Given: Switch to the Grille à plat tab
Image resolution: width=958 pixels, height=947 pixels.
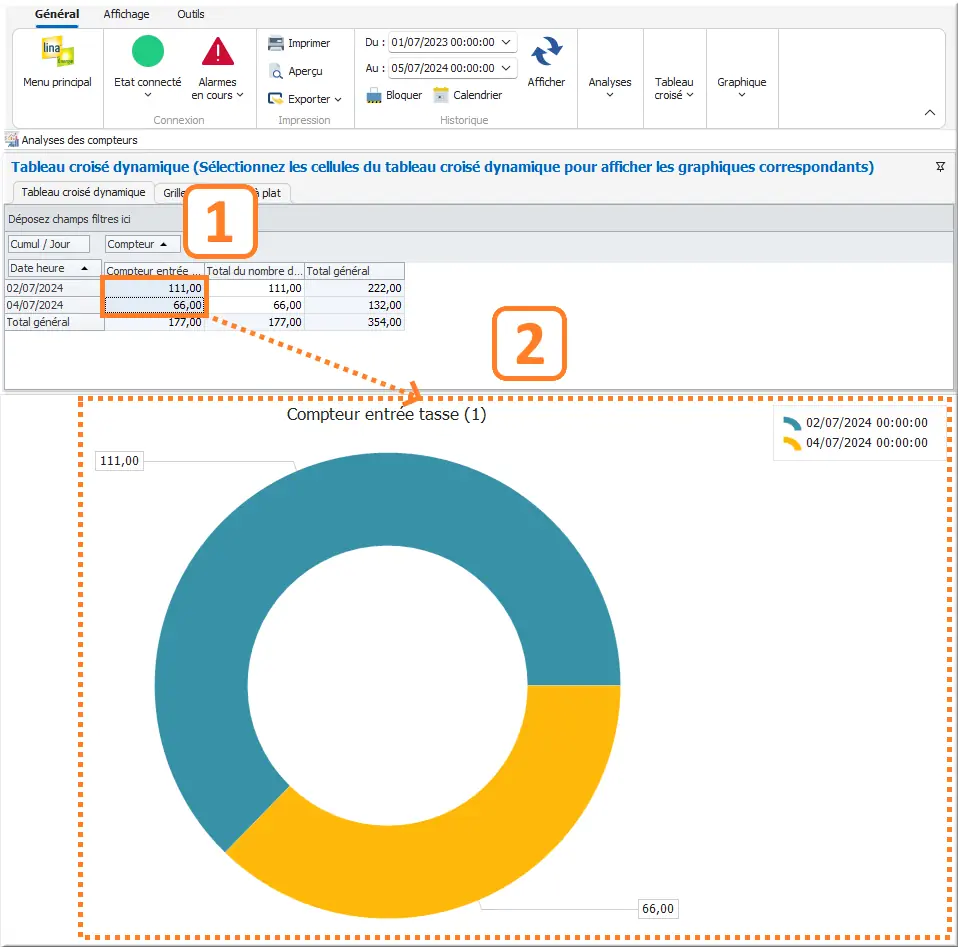Looking at the screenshot, I should pos(222,193).
